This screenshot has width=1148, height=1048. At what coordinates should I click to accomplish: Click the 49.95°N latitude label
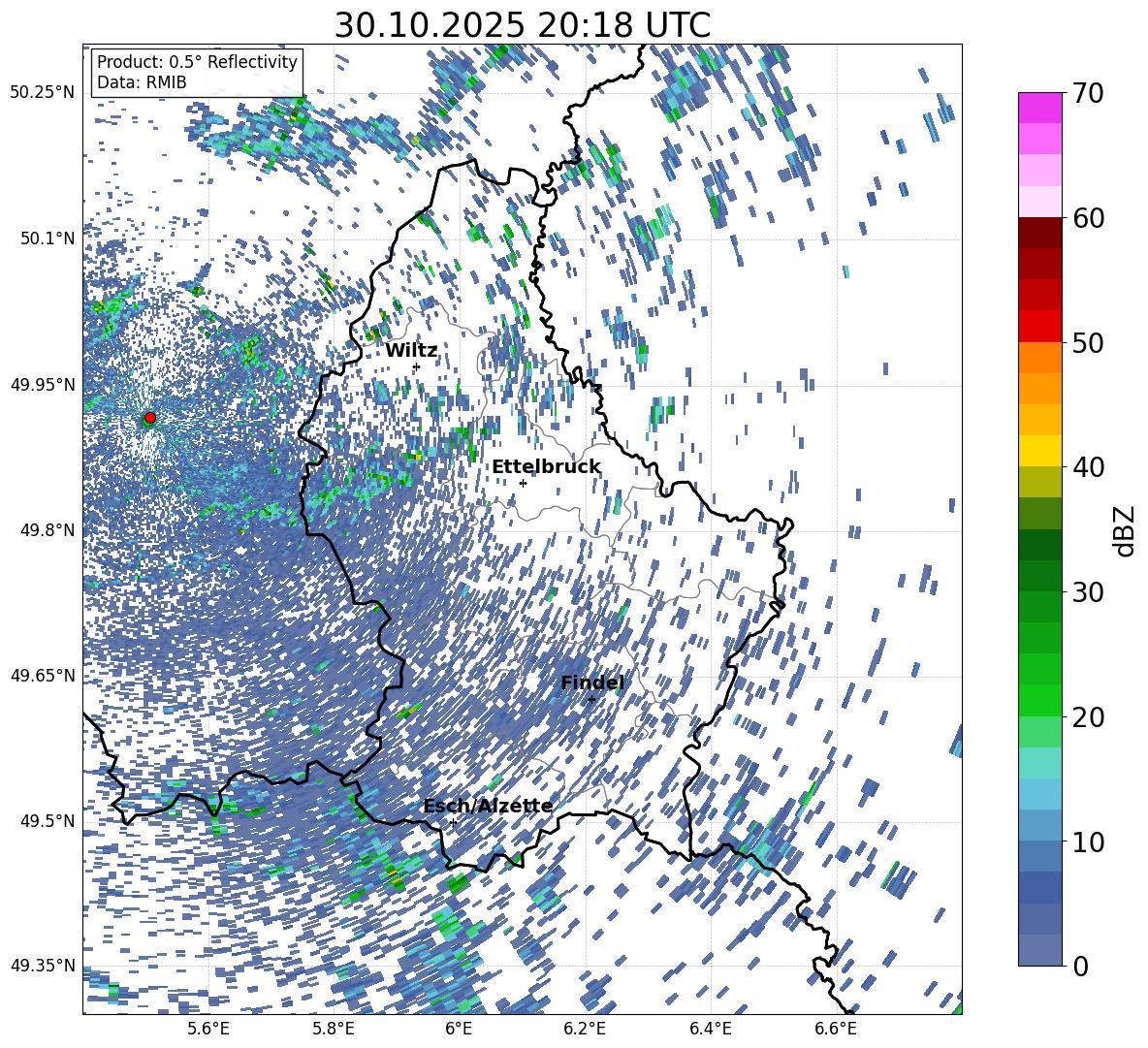(43, 384)
